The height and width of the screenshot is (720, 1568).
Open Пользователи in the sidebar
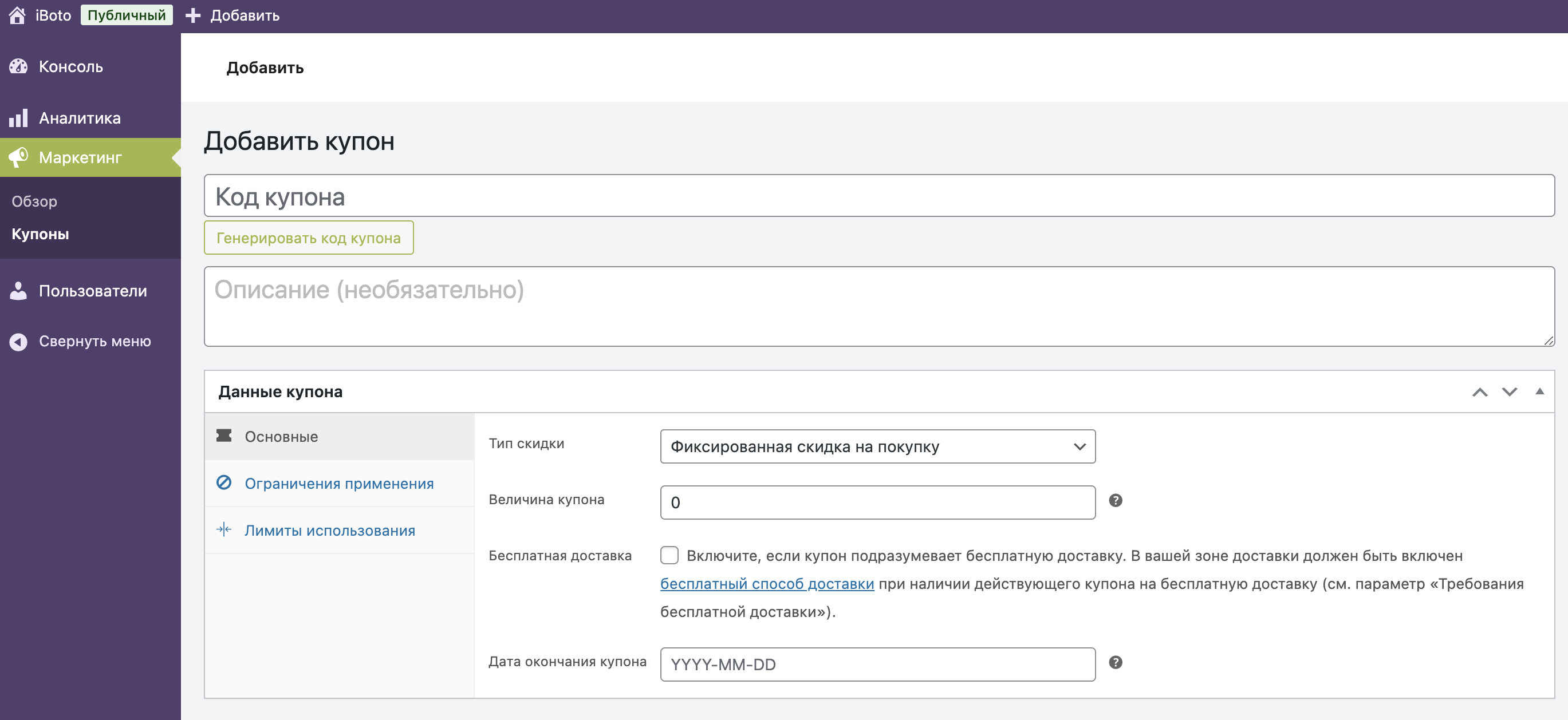point(90,291)
